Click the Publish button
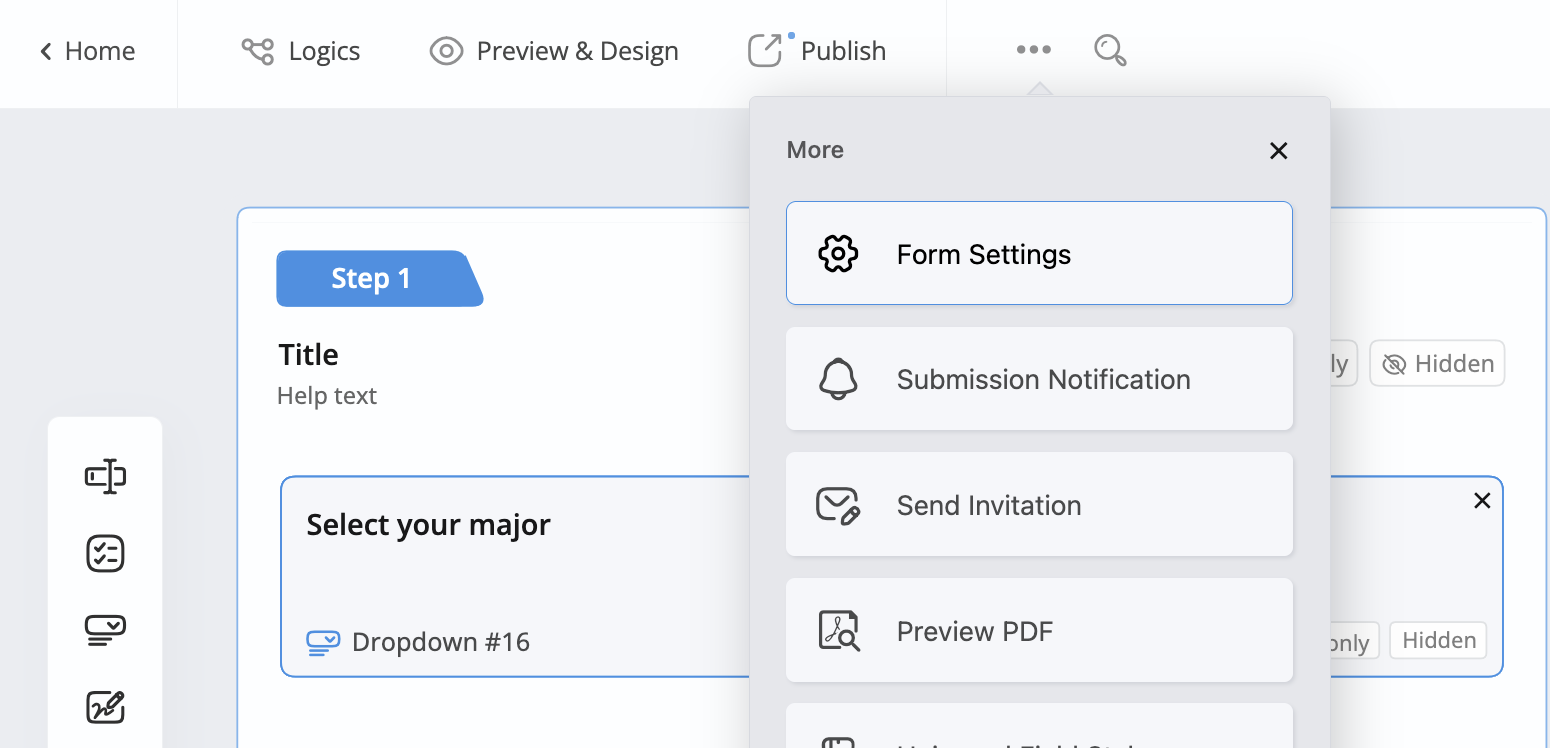1550x748 pixels. (x=818, y=51)
